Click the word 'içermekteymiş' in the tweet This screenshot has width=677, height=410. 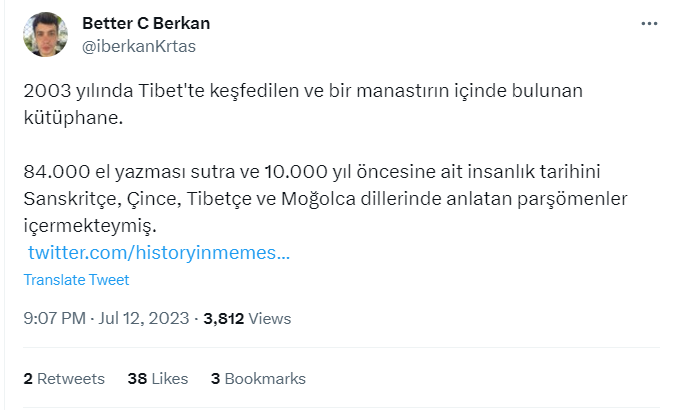tap(89, 226)
